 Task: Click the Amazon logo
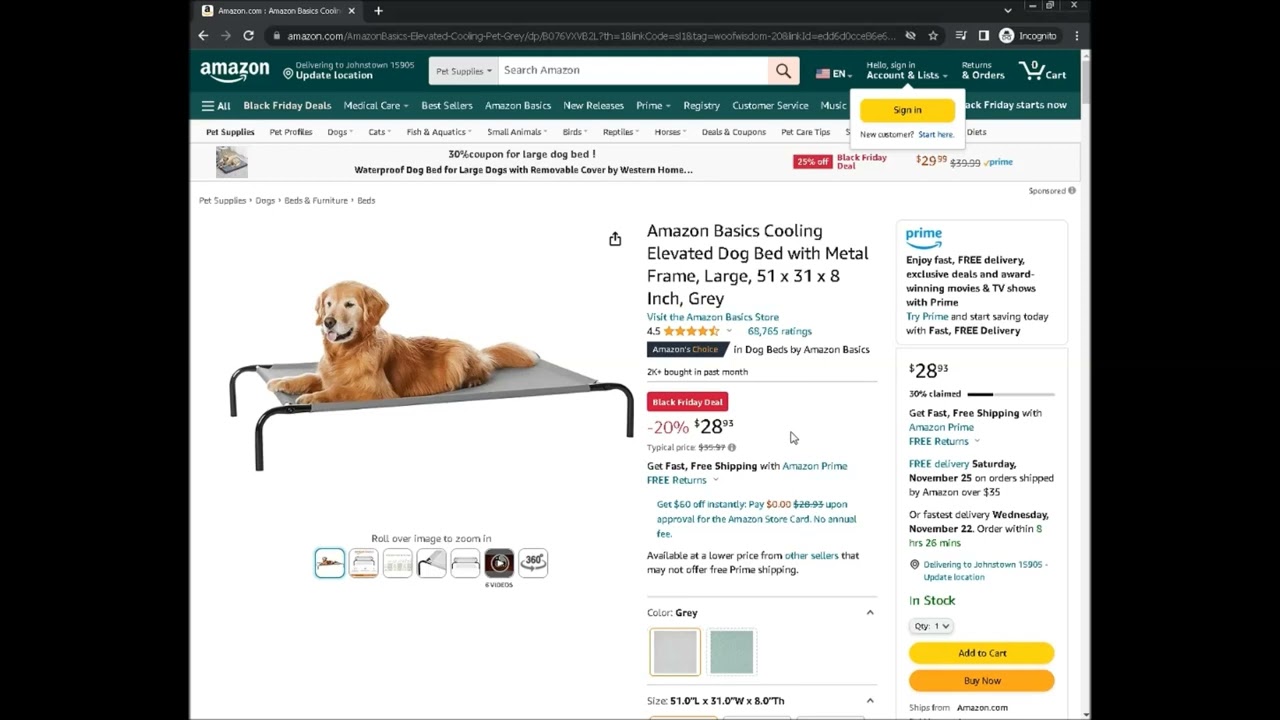(234, 71)
